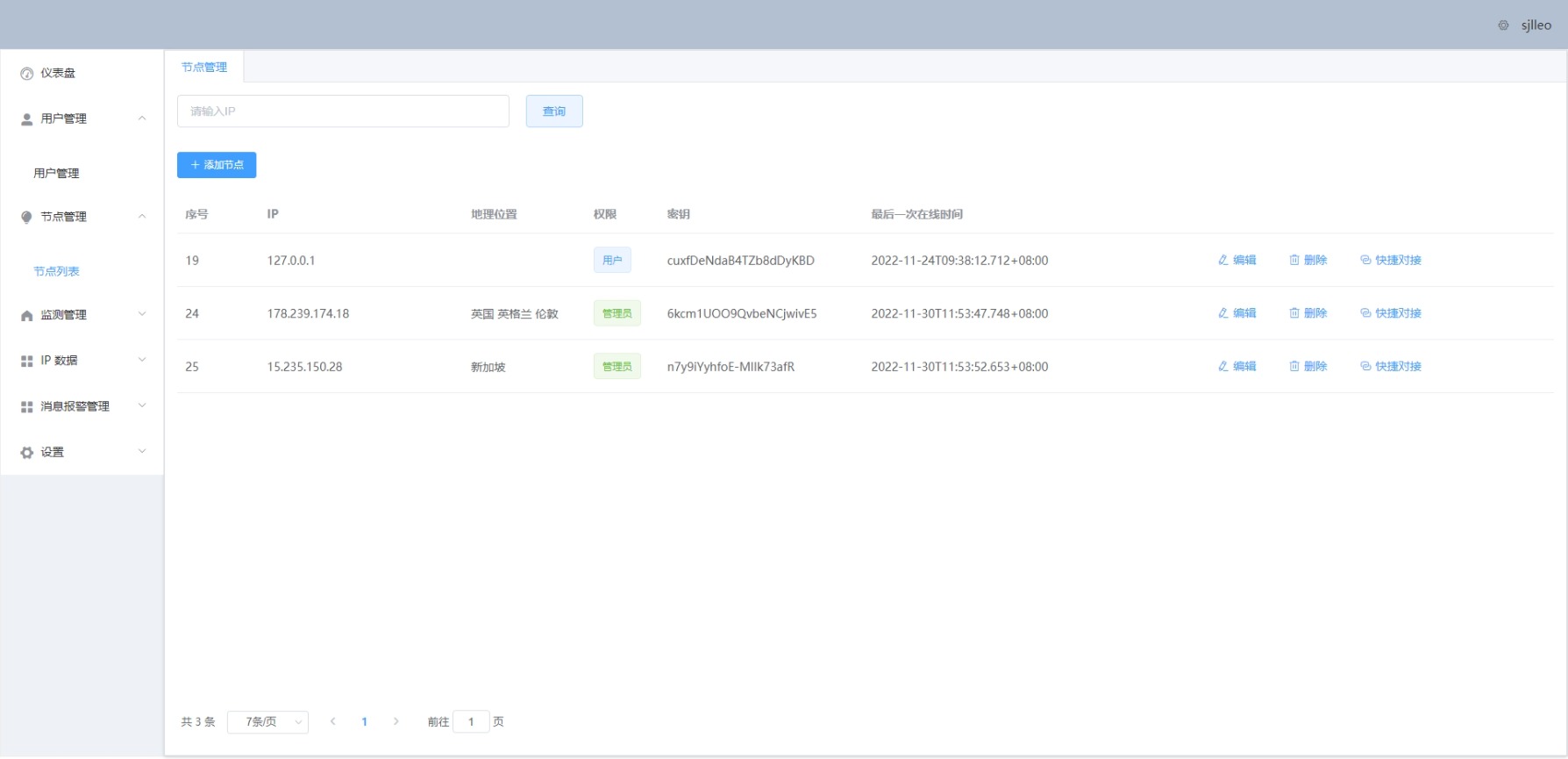Click the user management person icon
This screenshot has width=1568, height=759.
27,119
